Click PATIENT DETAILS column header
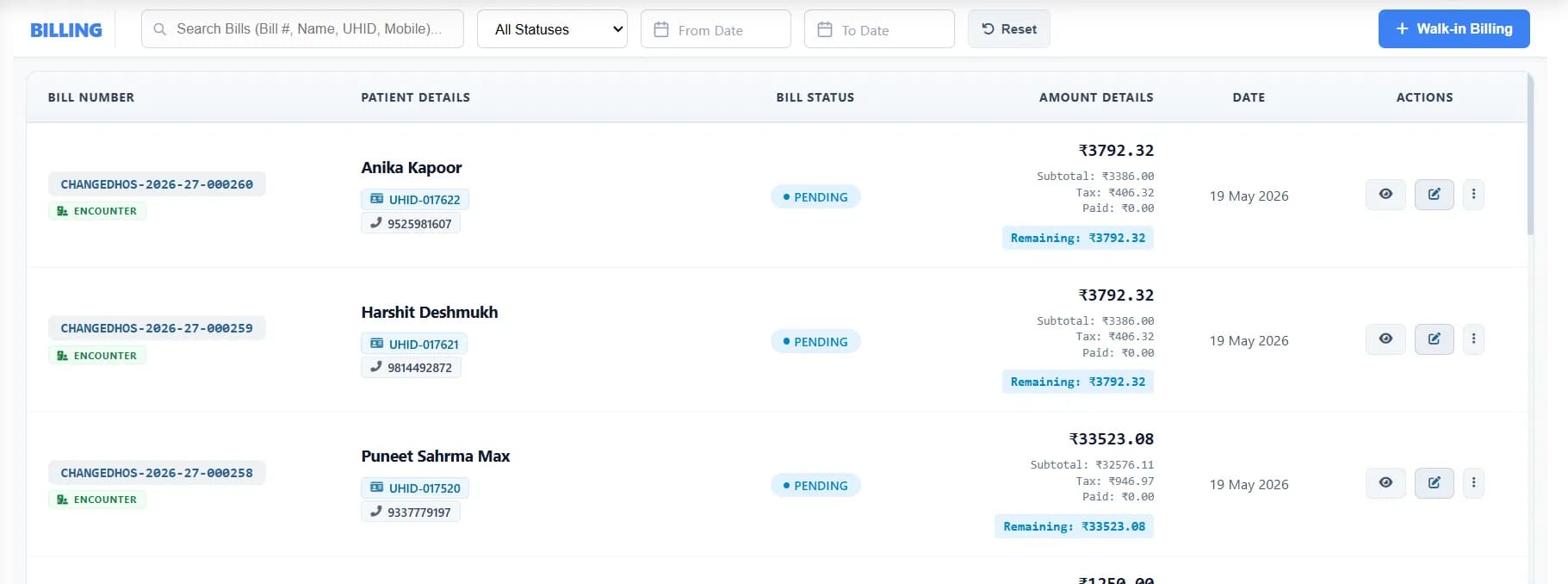 (416, 97)
